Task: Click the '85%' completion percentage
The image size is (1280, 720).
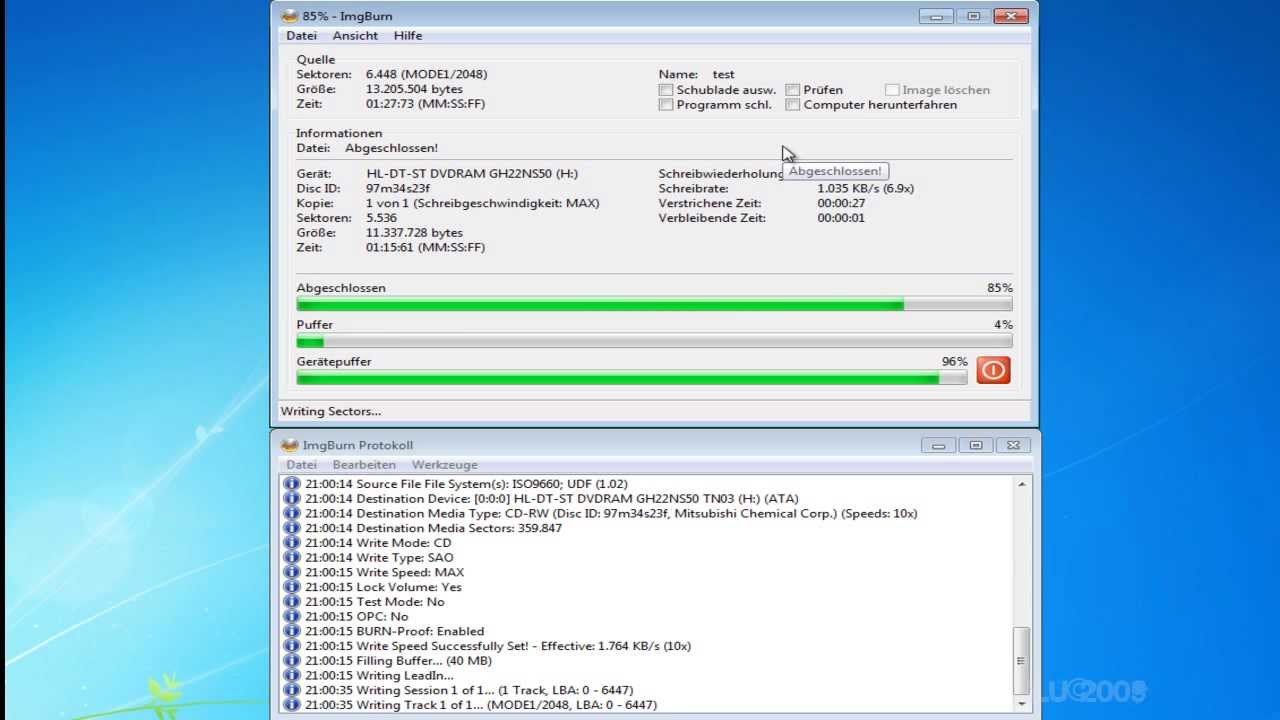Action: [1000, 288]
